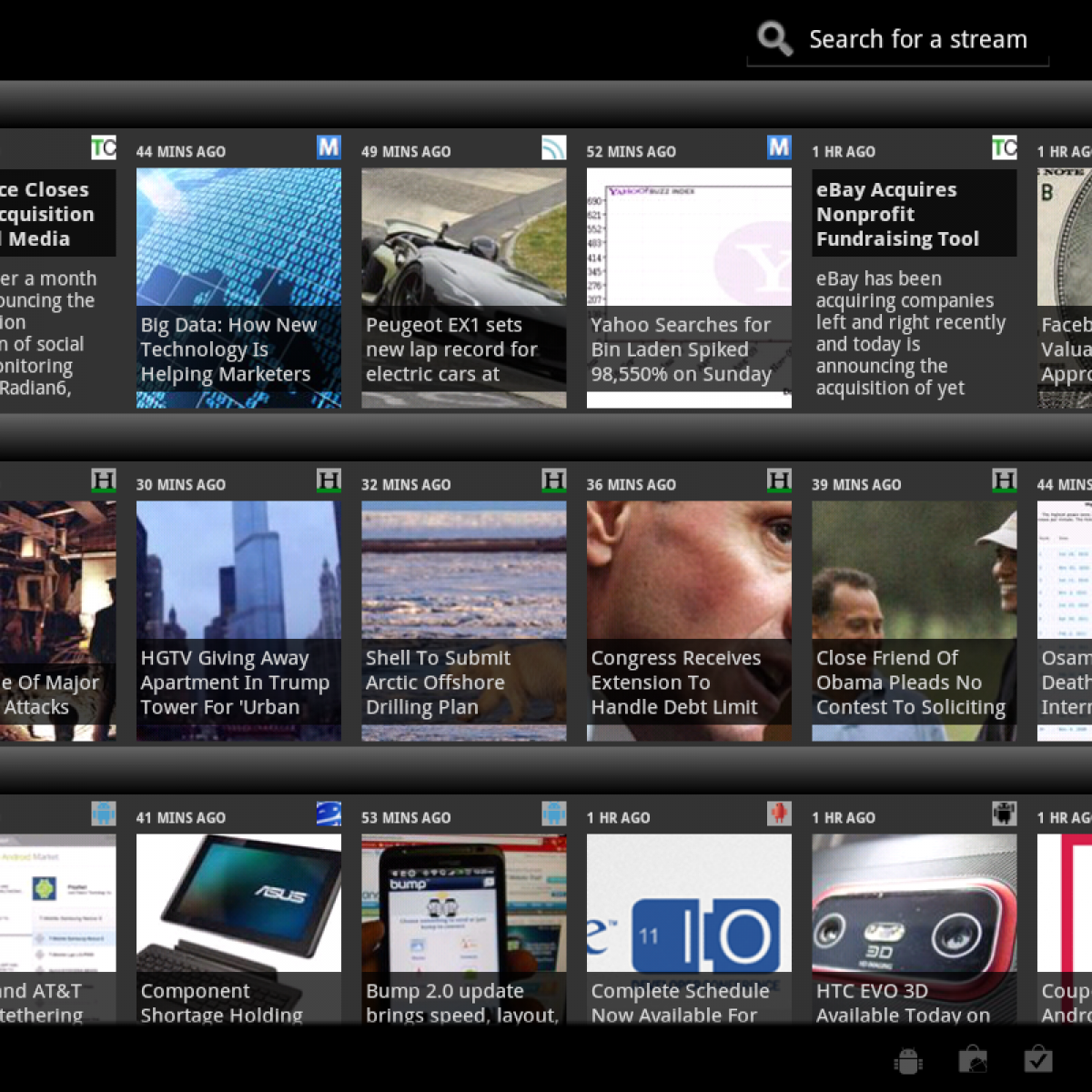Click the search magnifier icon
This screenshot has width=1092, height=1092.
774,38
